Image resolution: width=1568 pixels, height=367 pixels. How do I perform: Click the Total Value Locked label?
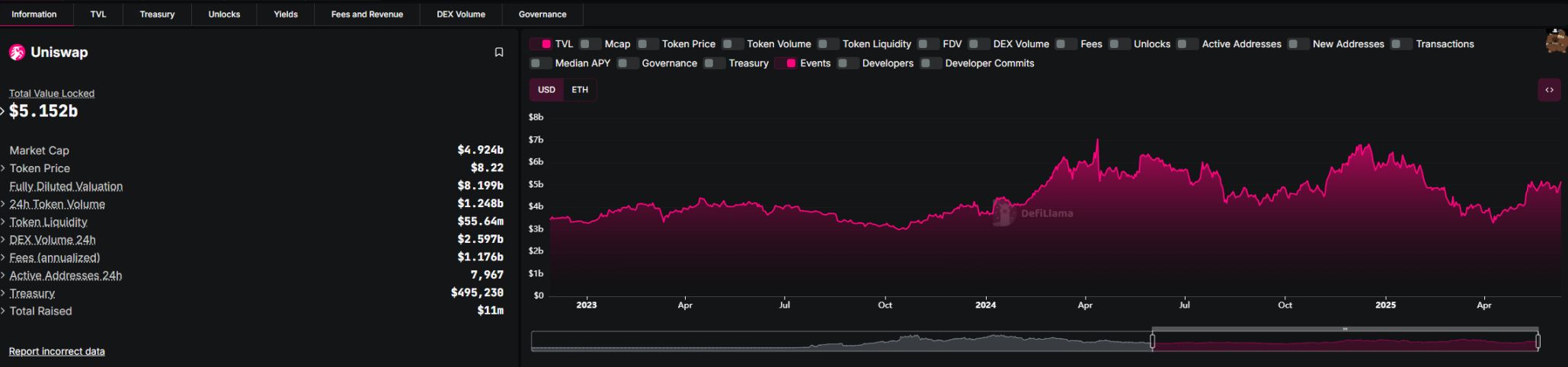pos(52,94)
